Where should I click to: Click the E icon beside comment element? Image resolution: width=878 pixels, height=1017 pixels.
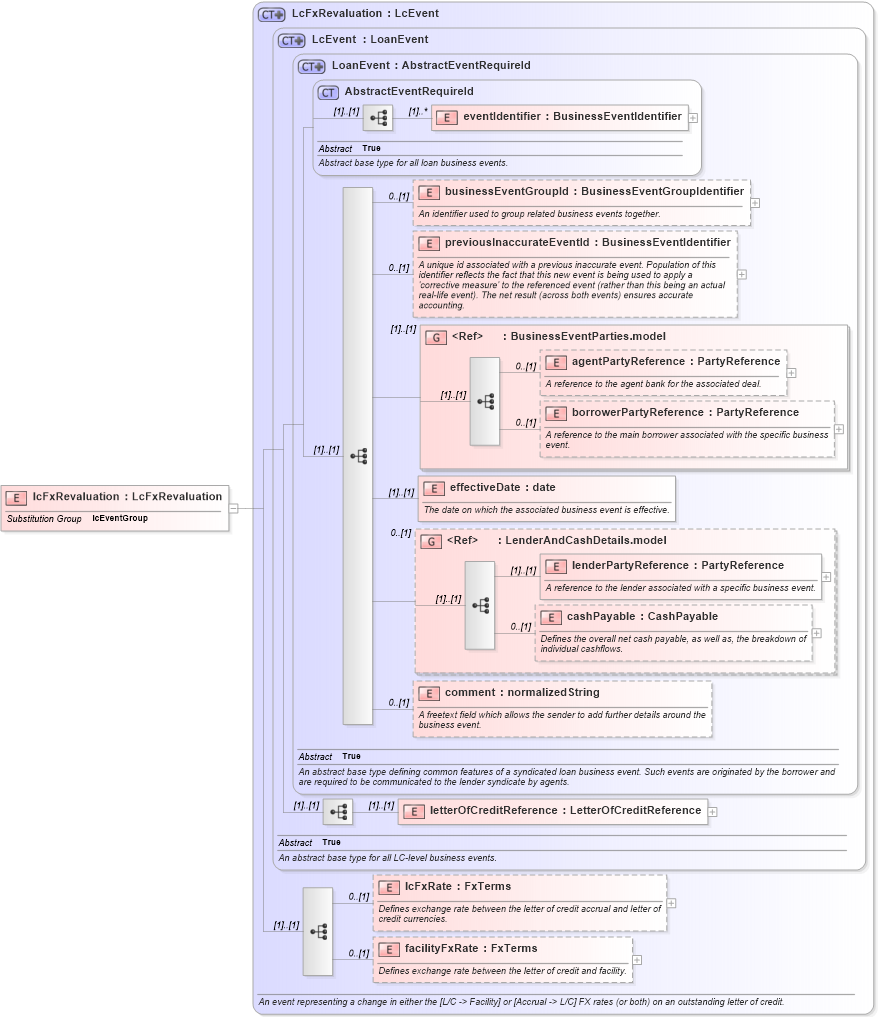429,692
